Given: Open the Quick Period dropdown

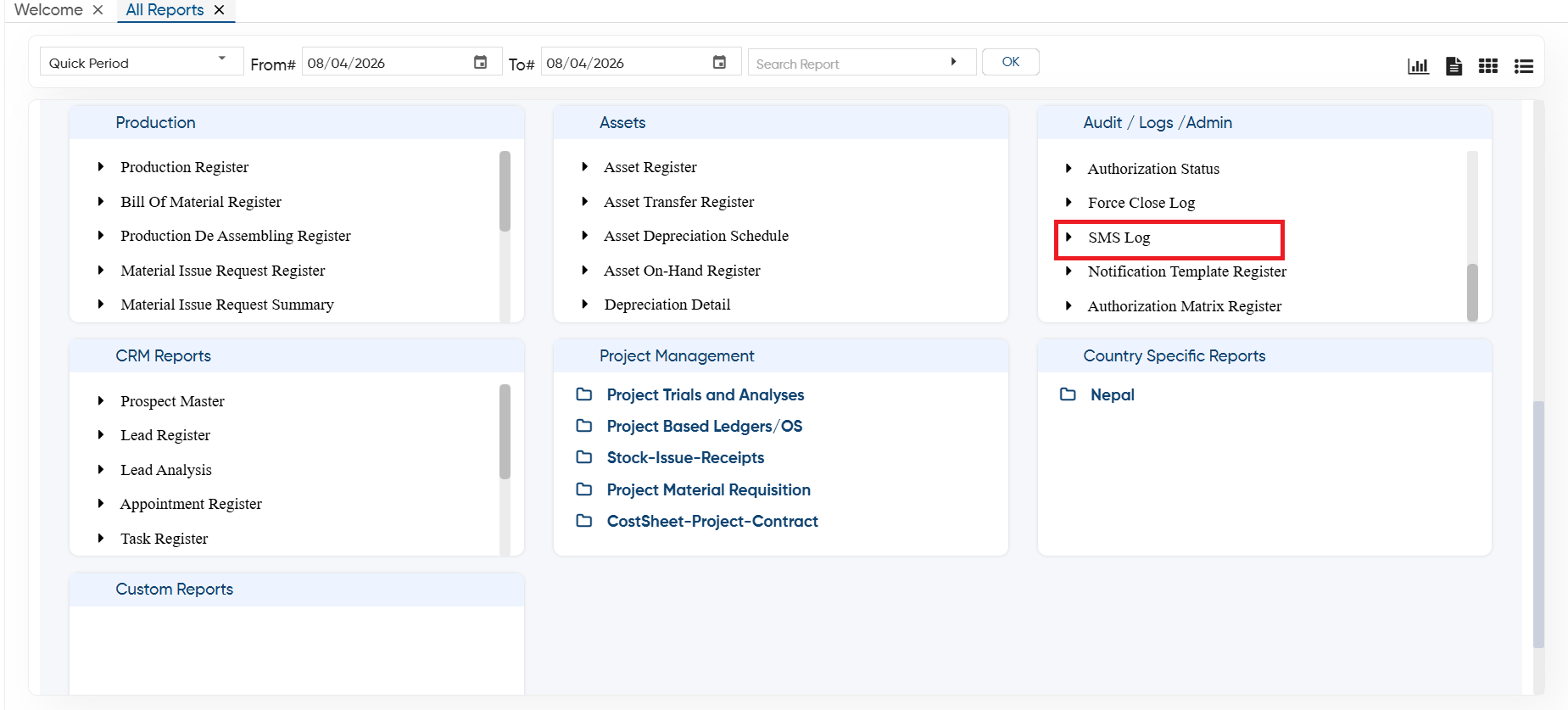Looking at the screenshot, I should 142,62.
